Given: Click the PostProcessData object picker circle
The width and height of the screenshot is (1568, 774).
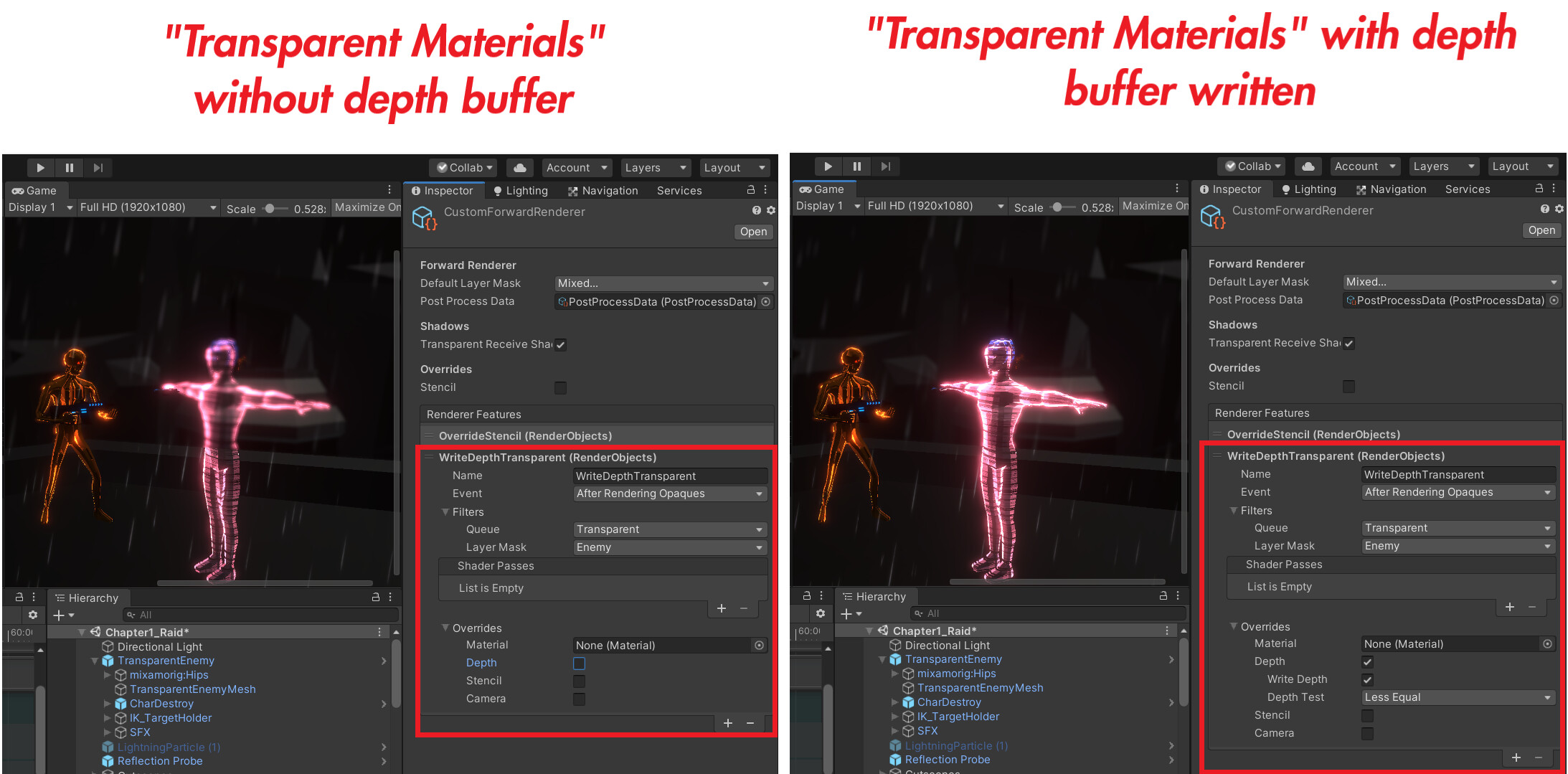Looking at the screenshot, I should coord(765,301).
